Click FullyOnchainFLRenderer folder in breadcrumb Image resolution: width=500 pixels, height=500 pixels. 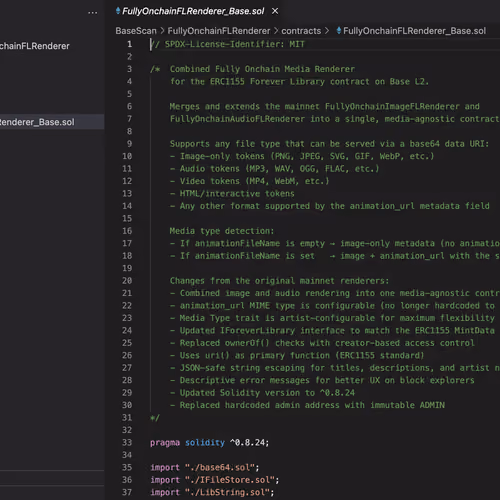(219, 31)
